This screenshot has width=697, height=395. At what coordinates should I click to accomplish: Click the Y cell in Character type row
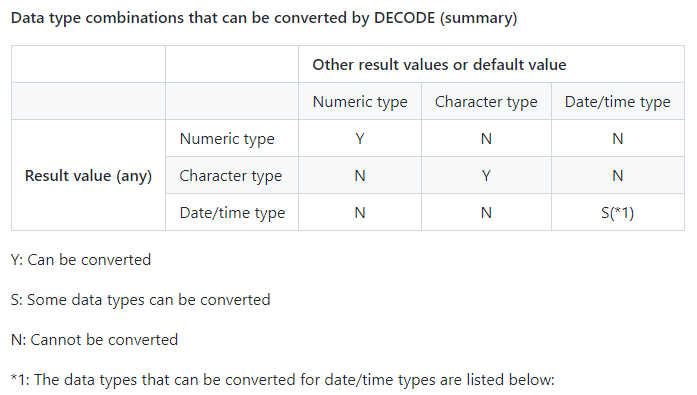(x=486, y=176)
